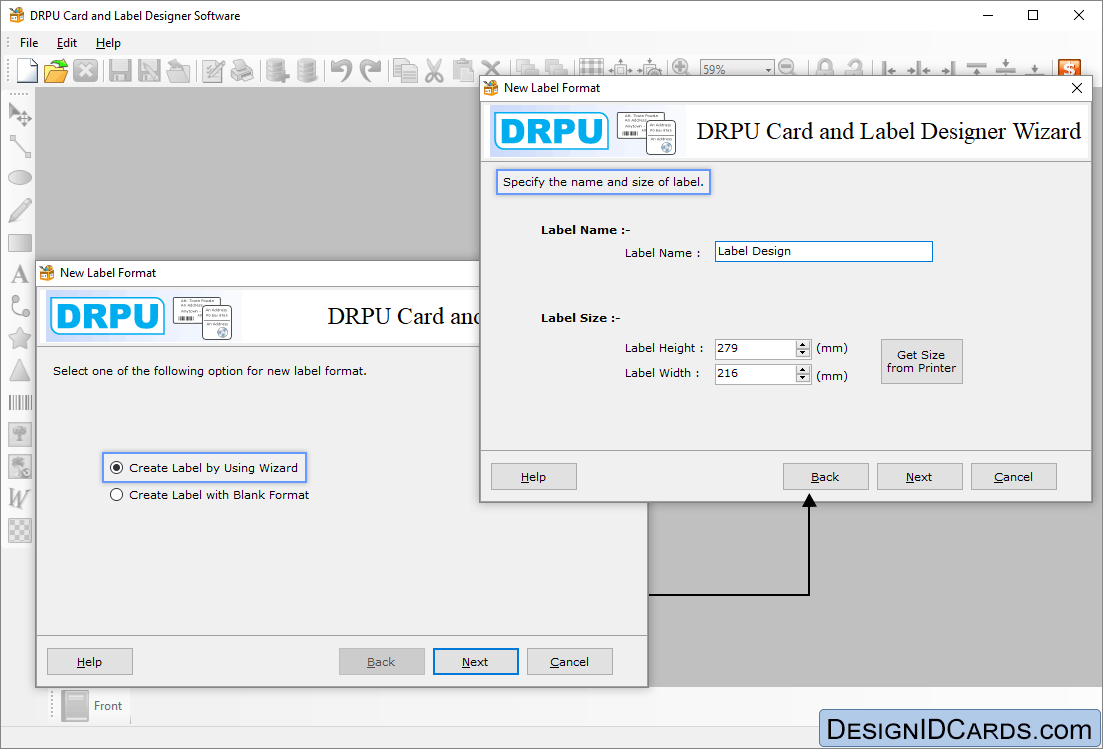
Task: Click Back in the label size wizard
Action: click(x=825, y=477)
